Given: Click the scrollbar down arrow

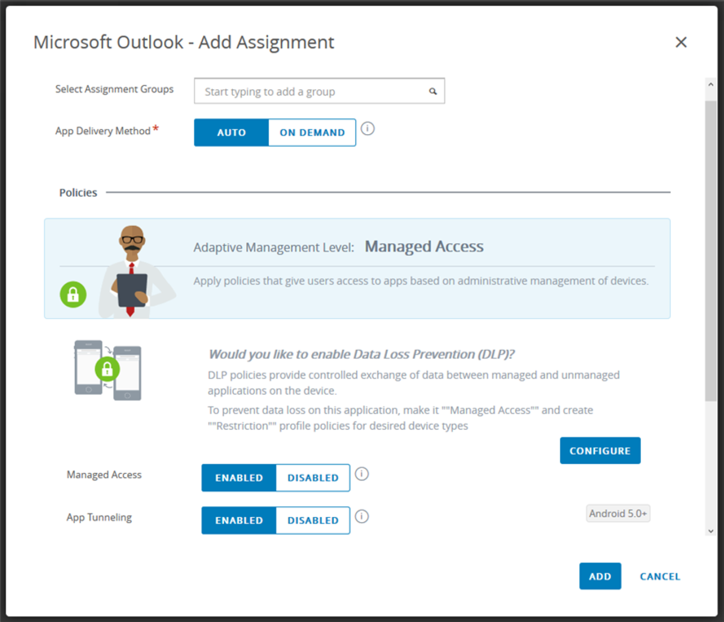Looking at the screenshot, I should (710, 532).
